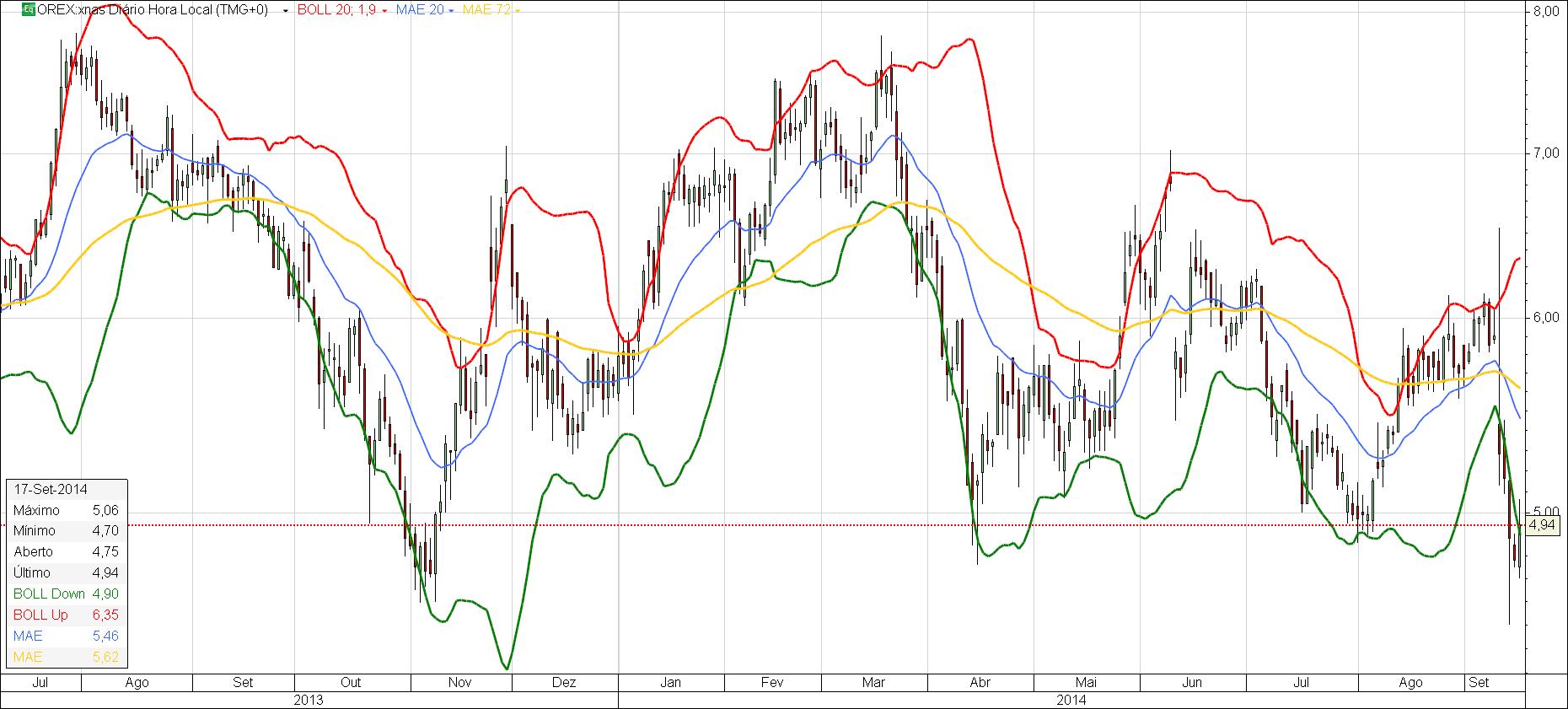Screen dimensions: 1568x709
Task: Select the Dez month on time axis
Action: pos(564,682)
